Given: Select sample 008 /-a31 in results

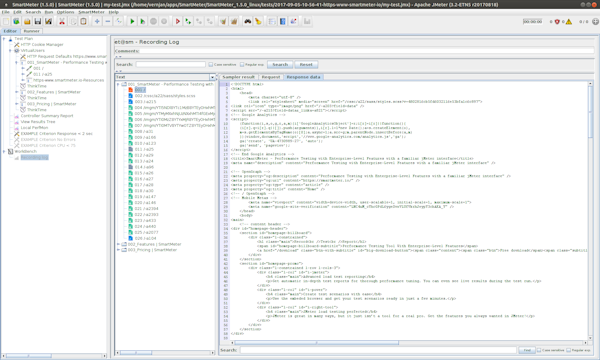Looking at the screenshot, I should 143,132.
